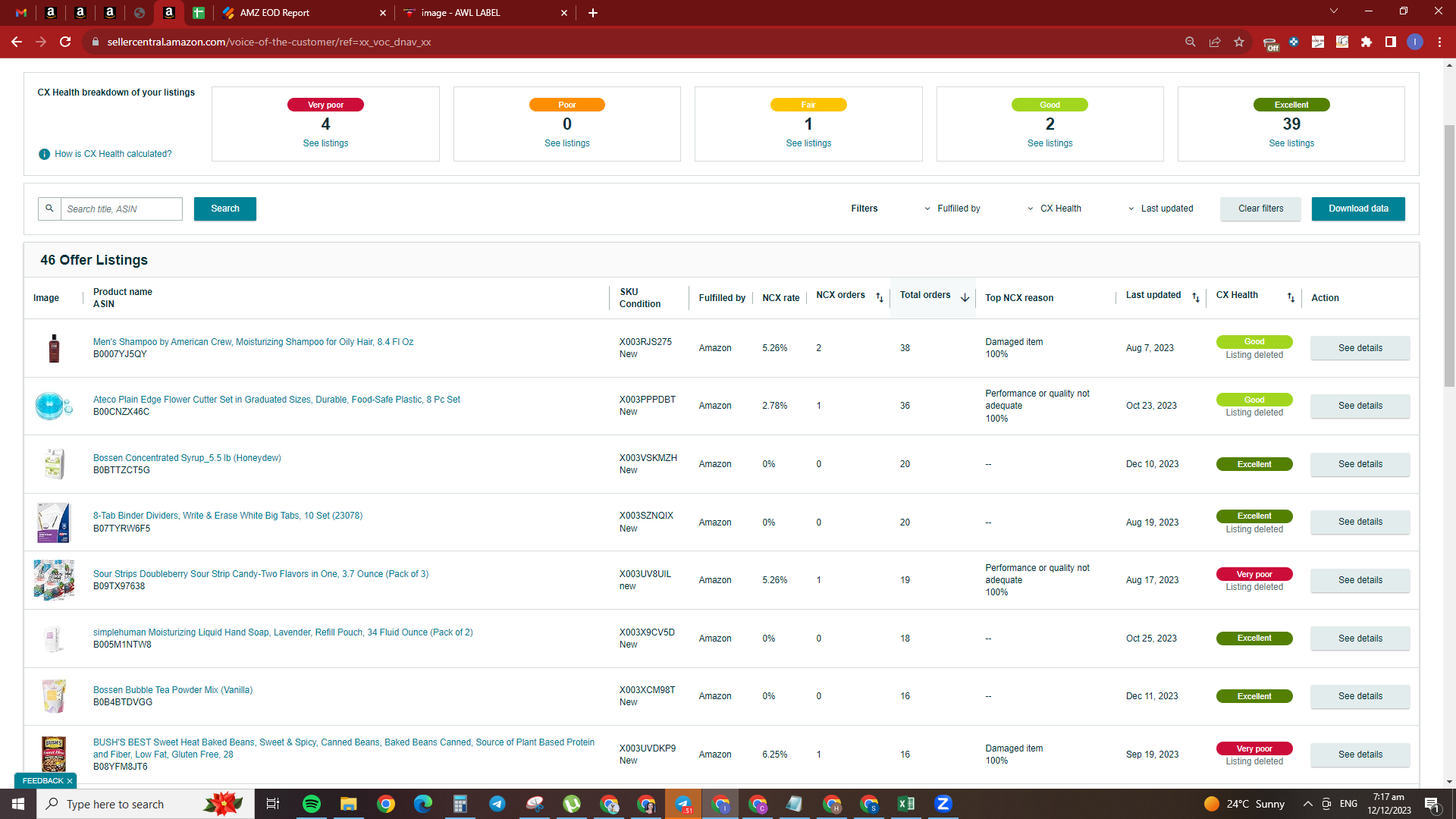This screenshot has width=1456, height=819.
Task: Sort by CX Health arrows
Action: 1291,297
